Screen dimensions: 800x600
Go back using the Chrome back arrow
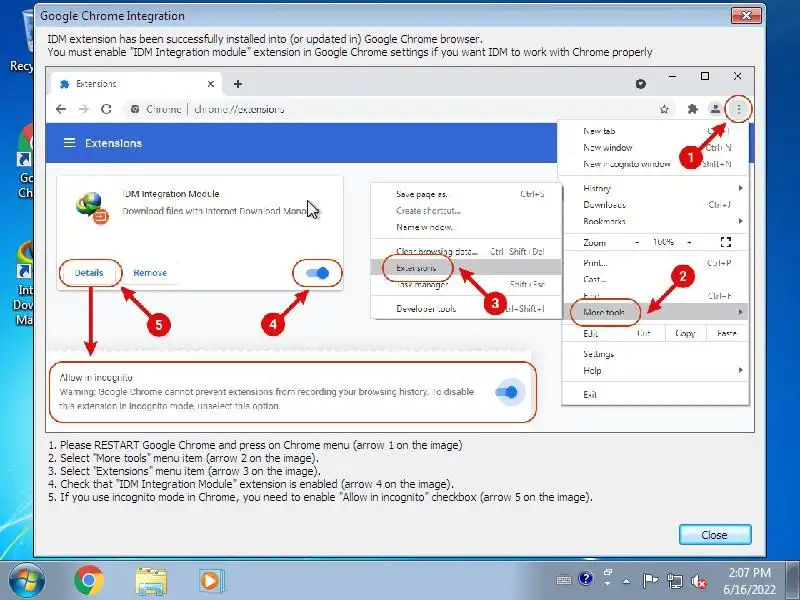click(x=61, y=109)
